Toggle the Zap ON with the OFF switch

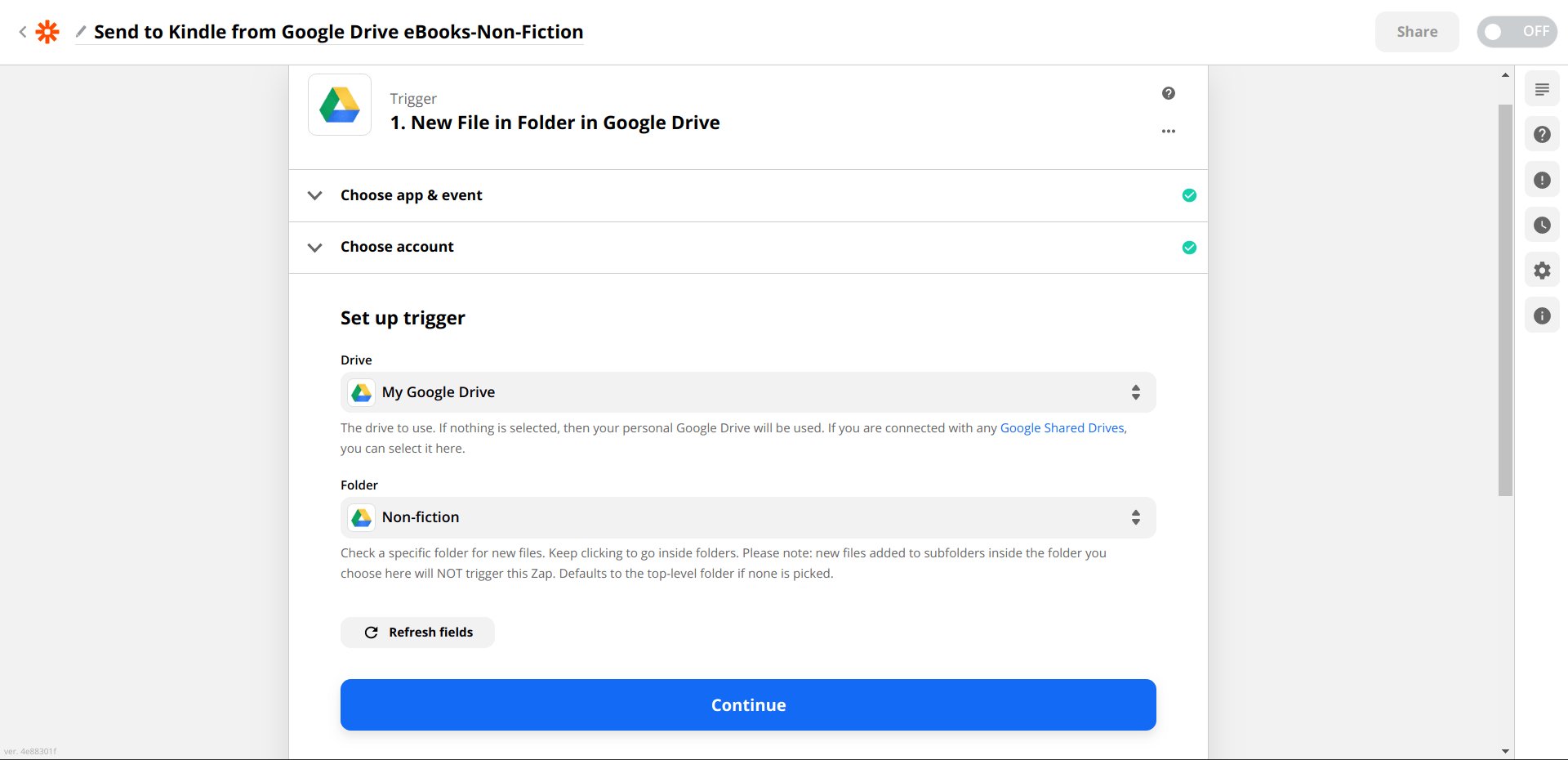point(1517,31)
